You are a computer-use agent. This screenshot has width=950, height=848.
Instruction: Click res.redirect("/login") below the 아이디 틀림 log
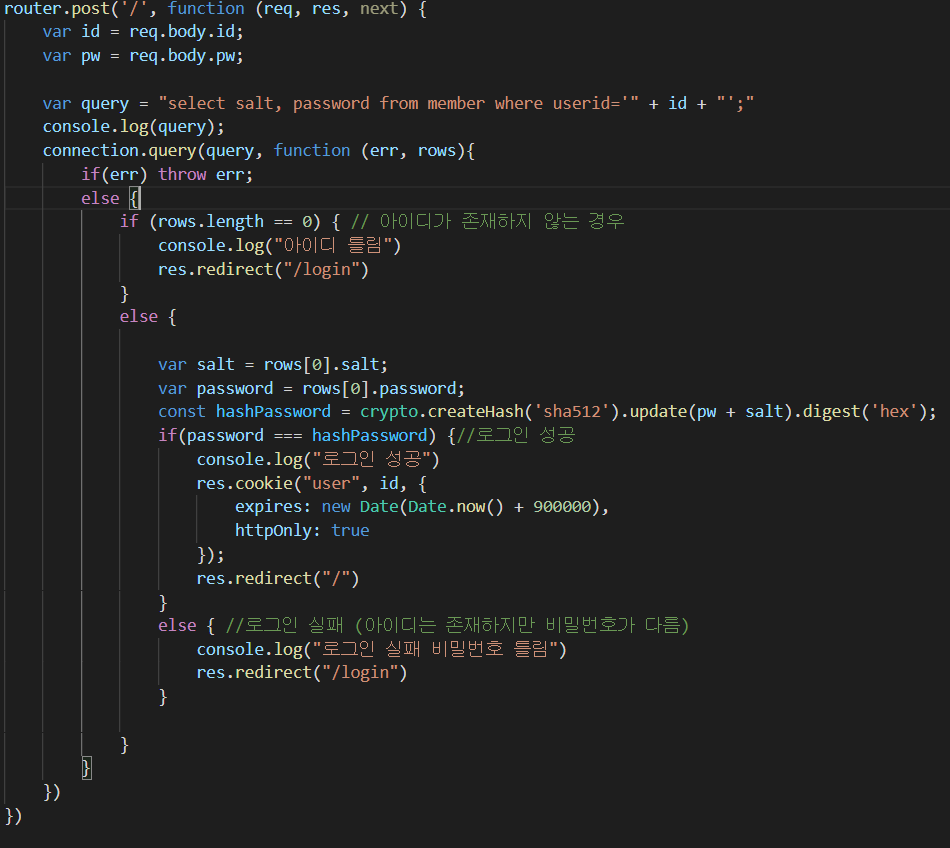pos(264,270)
